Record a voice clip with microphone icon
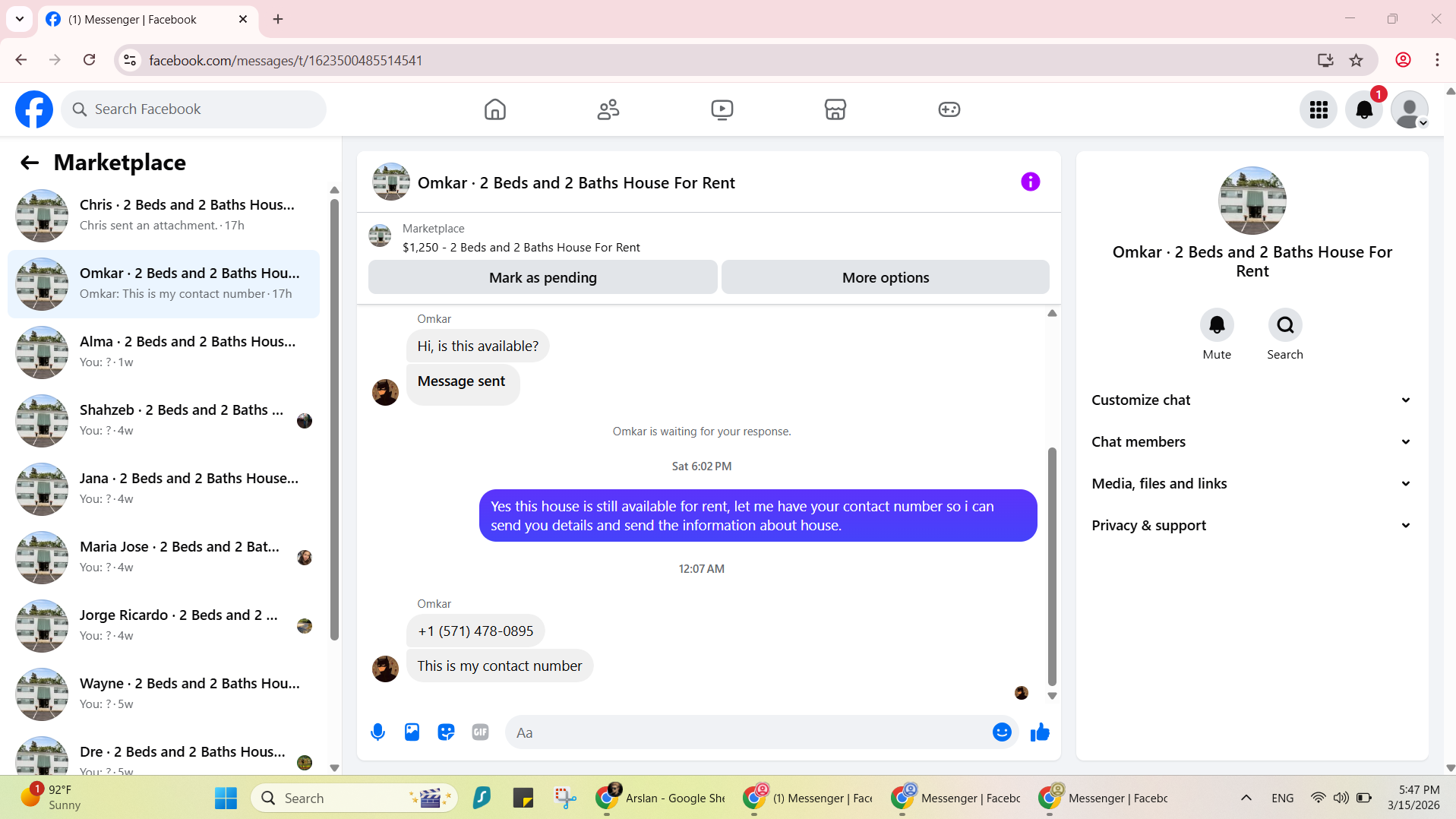The width and height of the screenshot is (1456, 819). (377, 732)
